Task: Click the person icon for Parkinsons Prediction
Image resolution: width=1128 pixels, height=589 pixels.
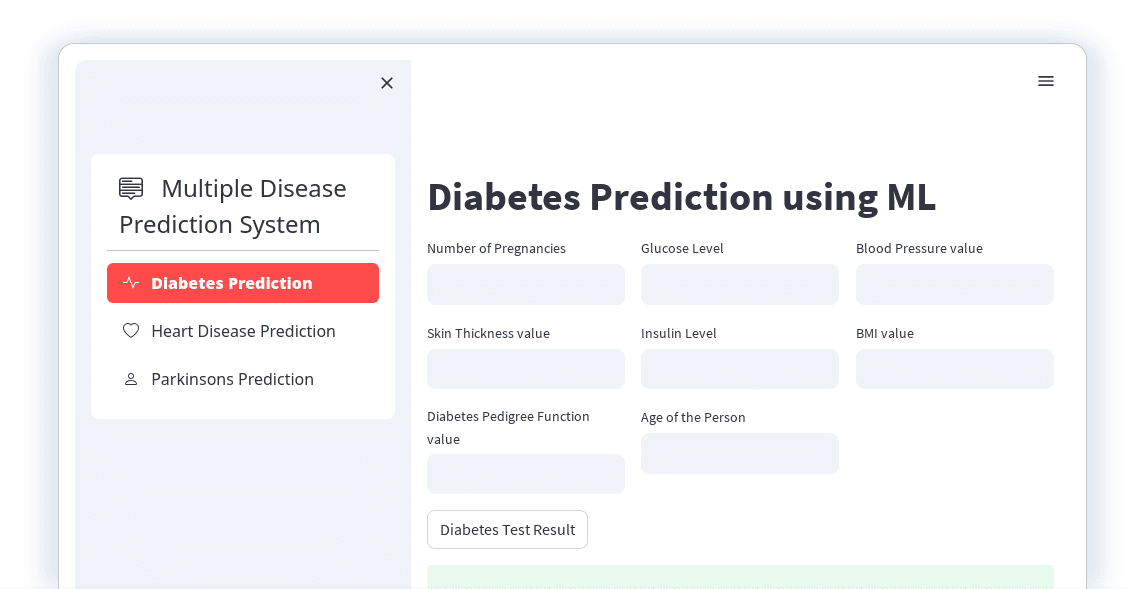Action: [131, 379]
